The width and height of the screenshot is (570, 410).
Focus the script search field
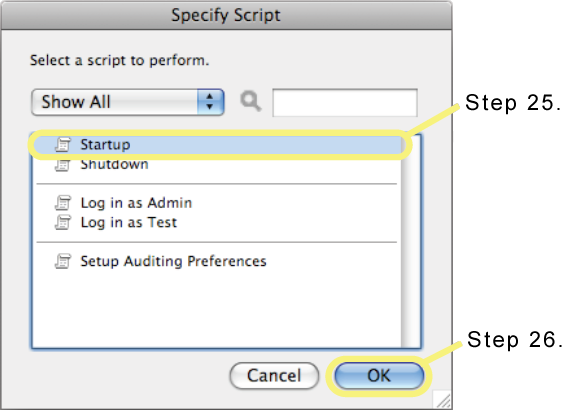click(345, 102)
